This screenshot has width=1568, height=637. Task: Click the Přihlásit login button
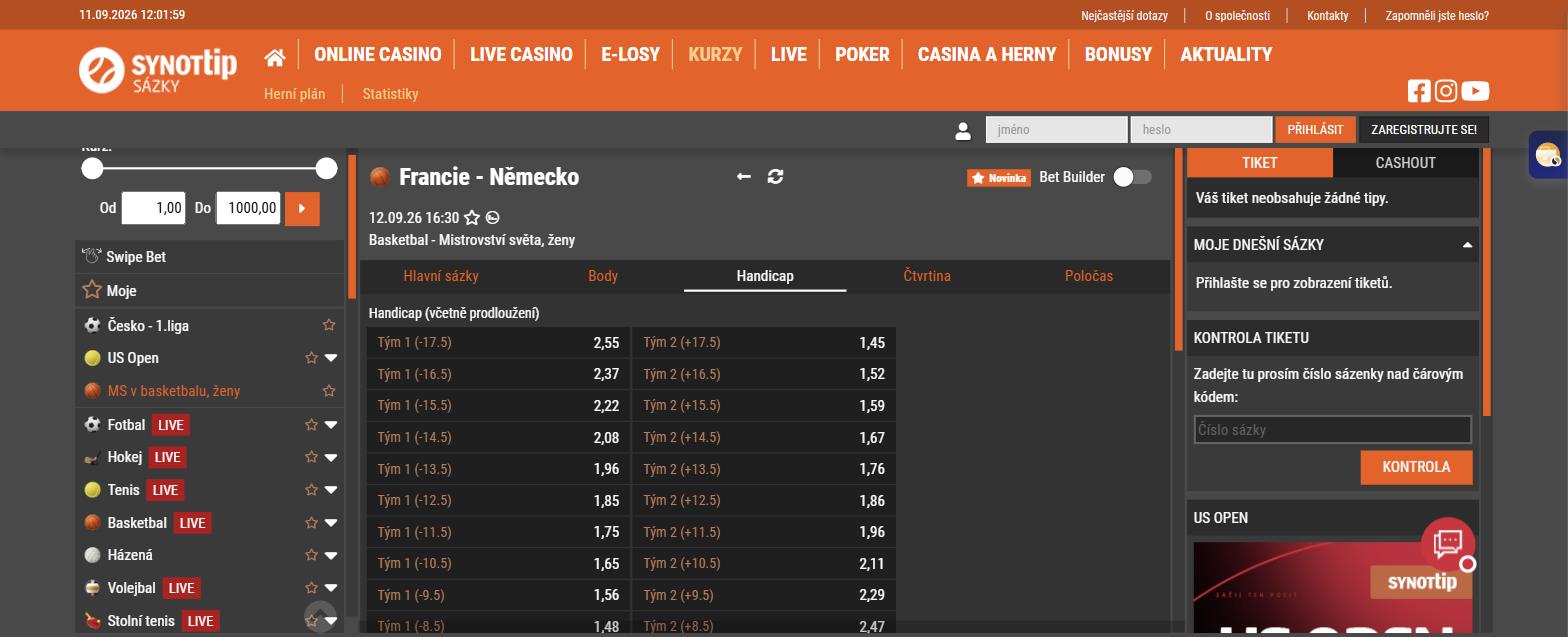tap(1315, 130)
